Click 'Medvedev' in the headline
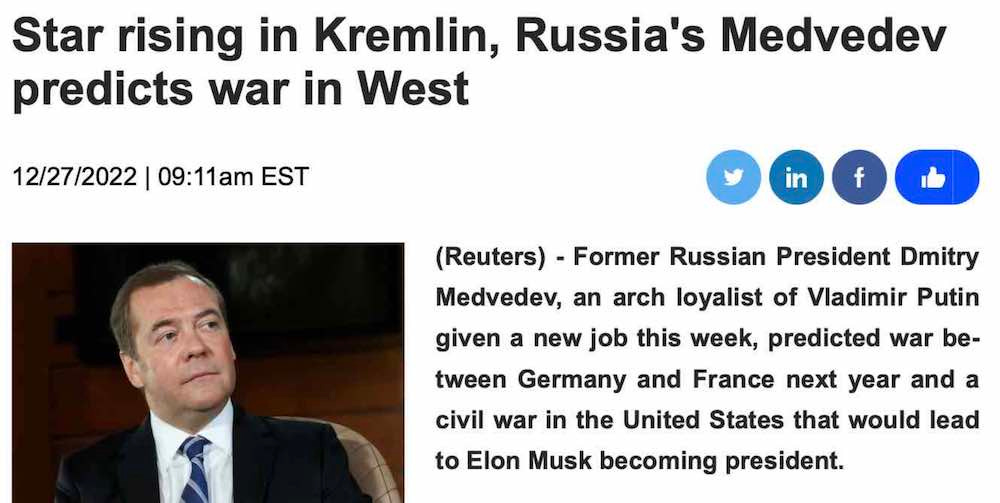1000x503 pixels. click(834, 36)
